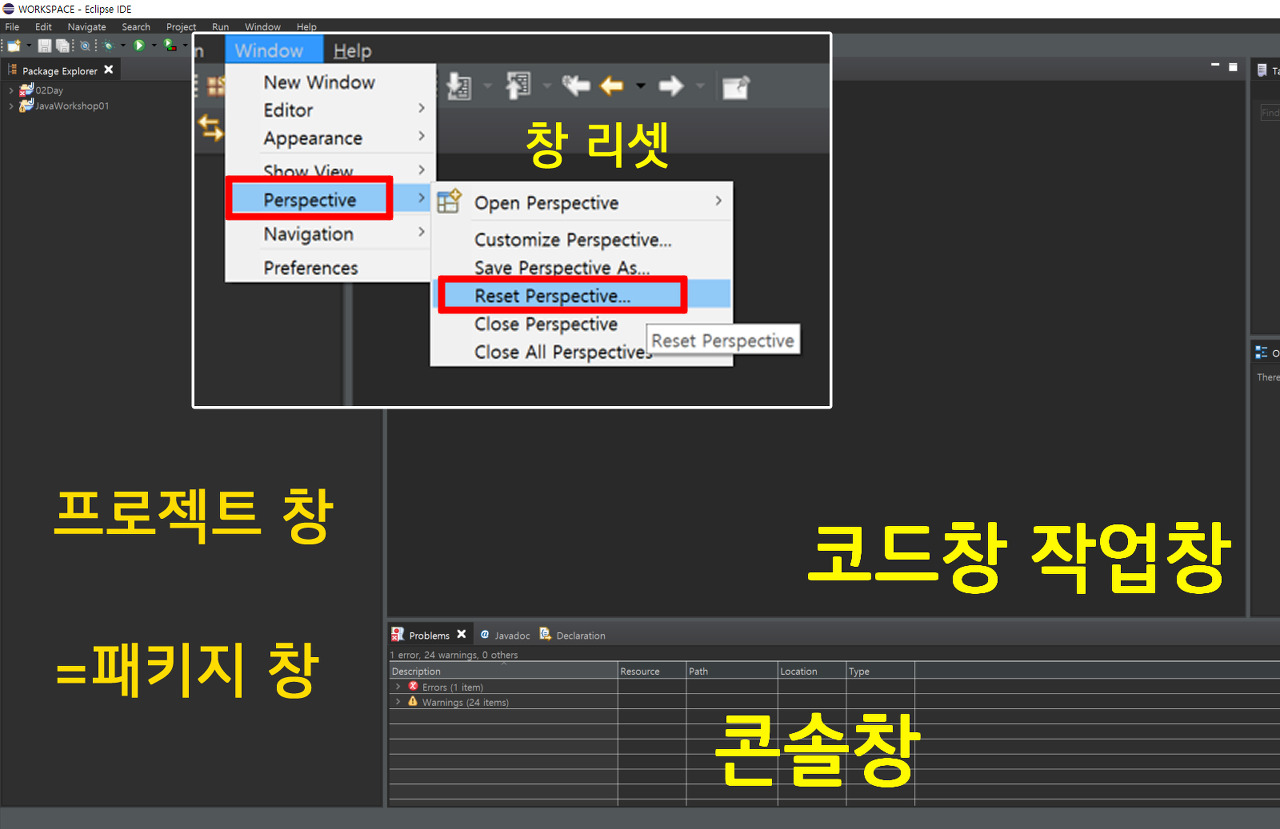Choose Customize Perspective... in the submenu
The width and height of the screenshot is (1280, 829).
tap(581, 240)
